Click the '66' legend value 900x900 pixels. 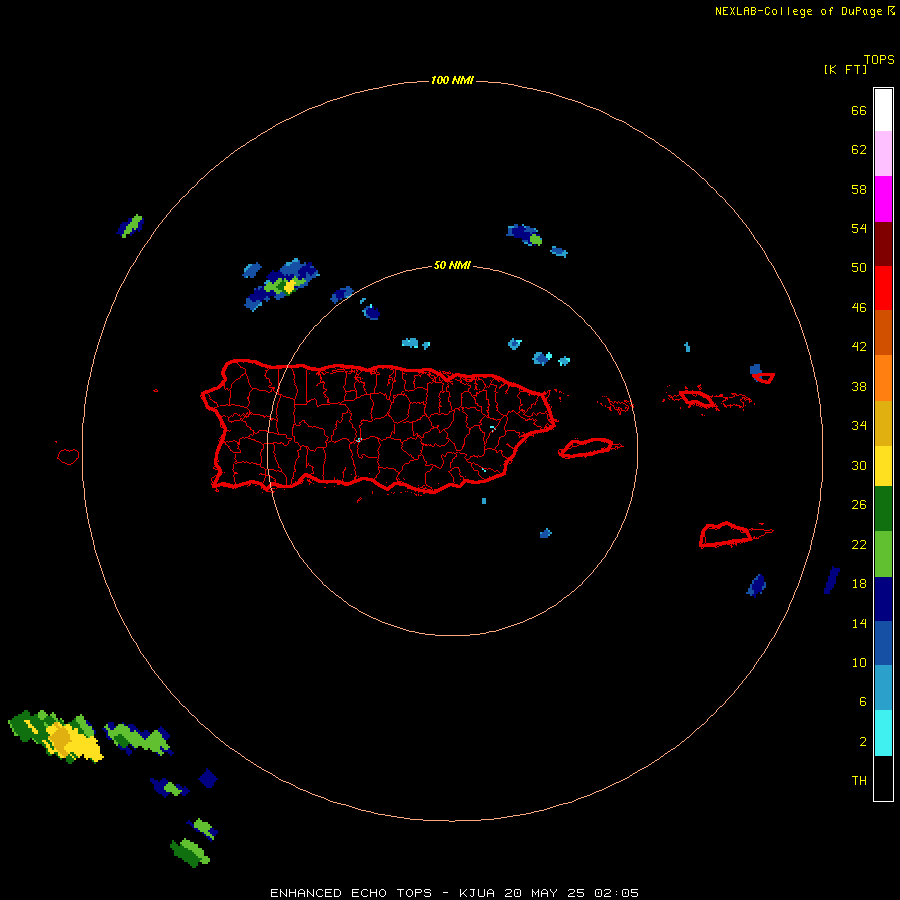[859, 111]
